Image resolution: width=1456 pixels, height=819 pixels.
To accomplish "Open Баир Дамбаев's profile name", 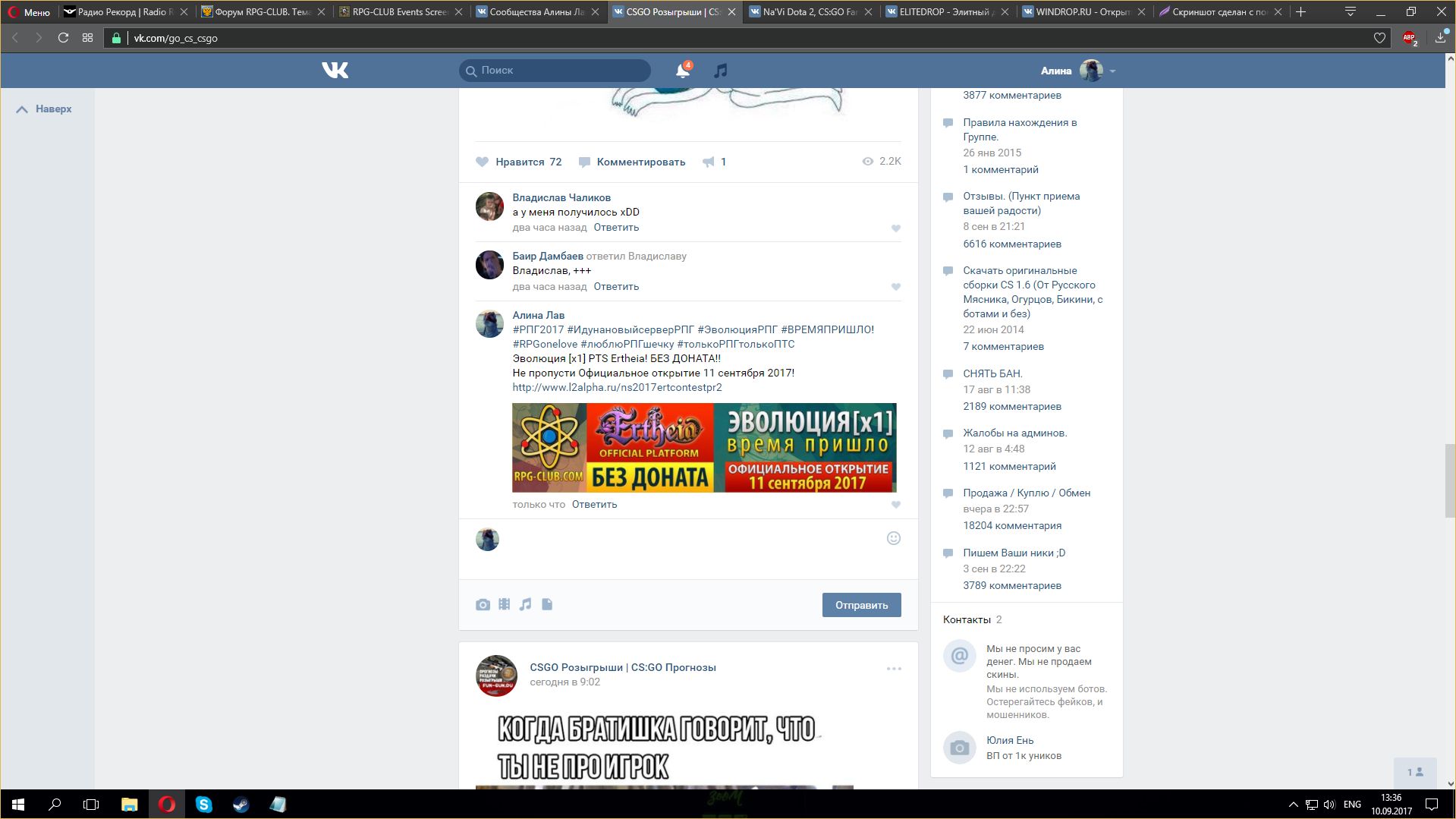I will [548, 256].
